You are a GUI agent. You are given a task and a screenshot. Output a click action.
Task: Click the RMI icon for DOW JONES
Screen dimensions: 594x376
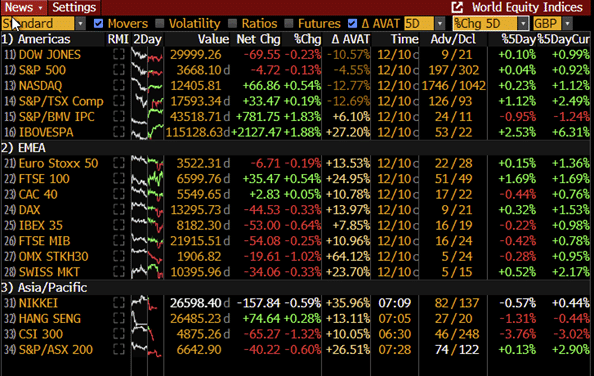119,55
